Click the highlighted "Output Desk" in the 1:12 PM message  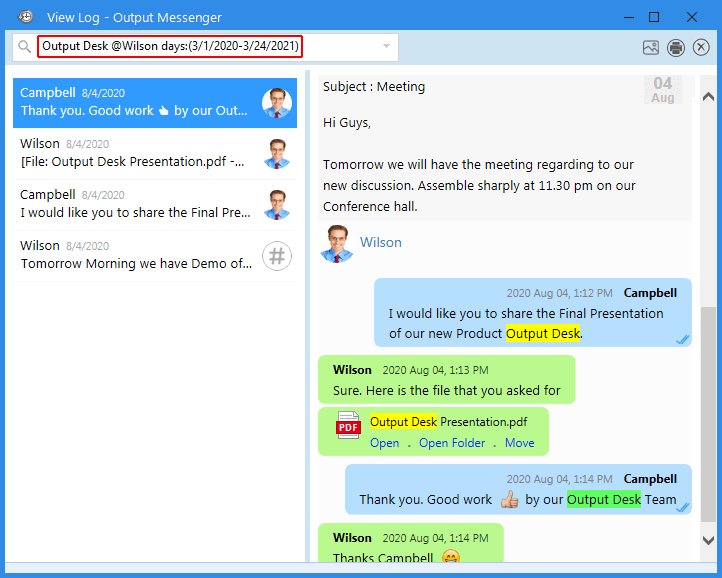543,333
